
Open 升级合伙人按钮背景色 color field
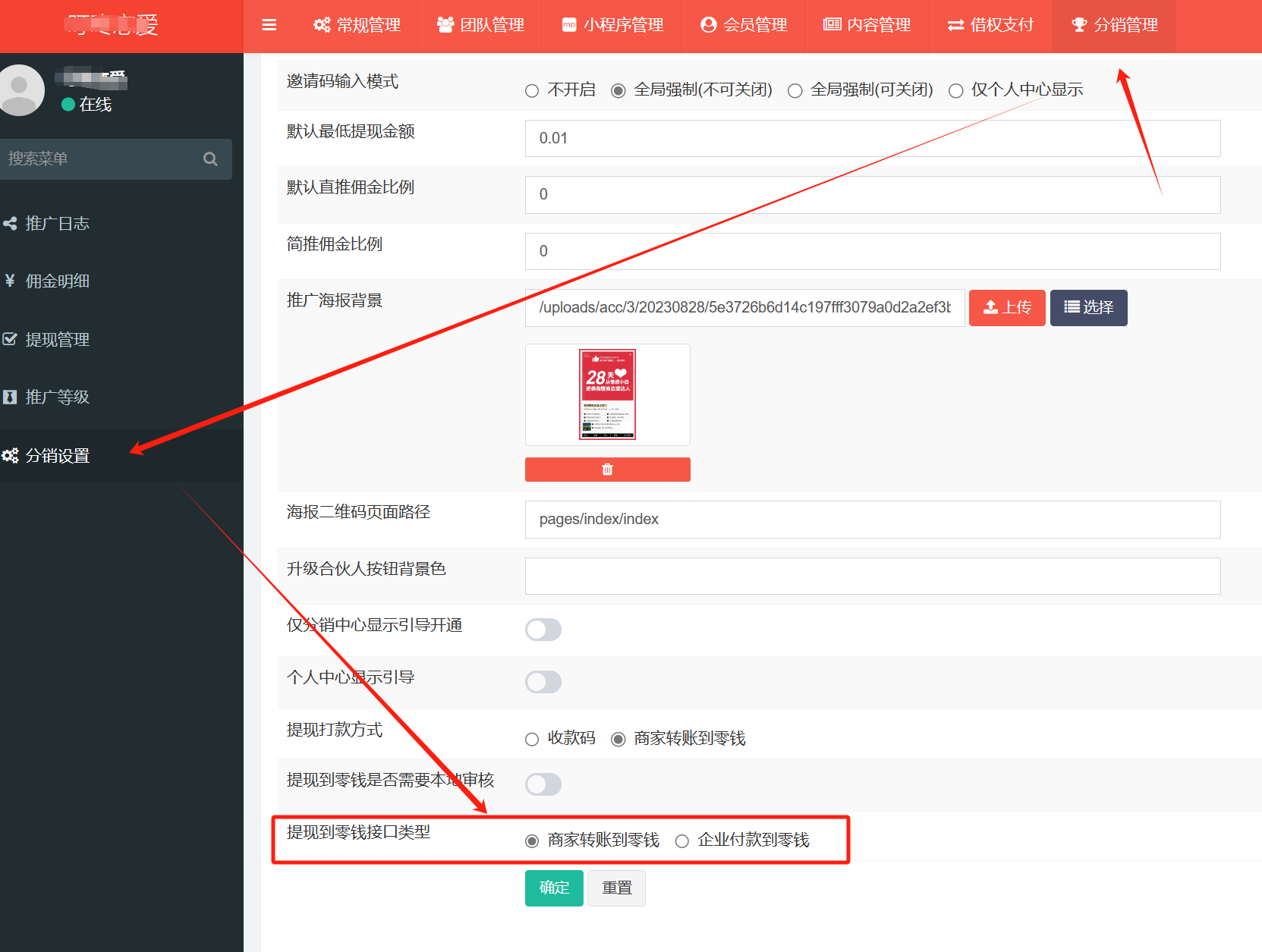coord(873,577)
